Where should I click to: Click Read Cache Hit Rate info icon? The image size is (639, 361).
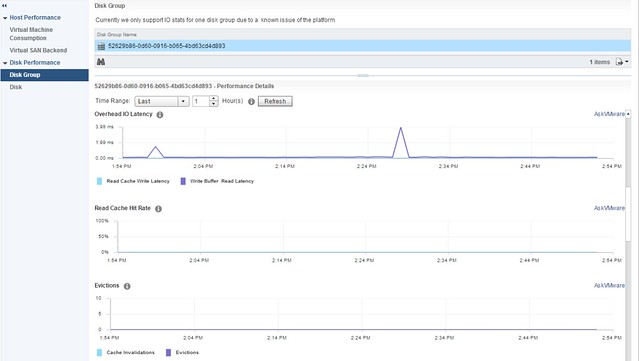tap(158, 209)
